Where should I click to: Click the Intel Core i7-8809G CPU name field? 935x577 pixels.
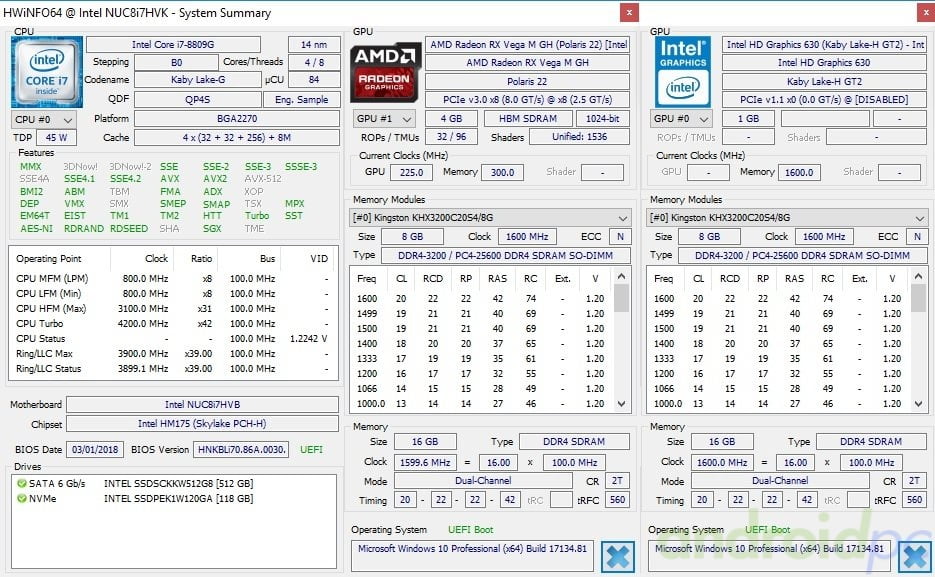click(x=172, y=45)
